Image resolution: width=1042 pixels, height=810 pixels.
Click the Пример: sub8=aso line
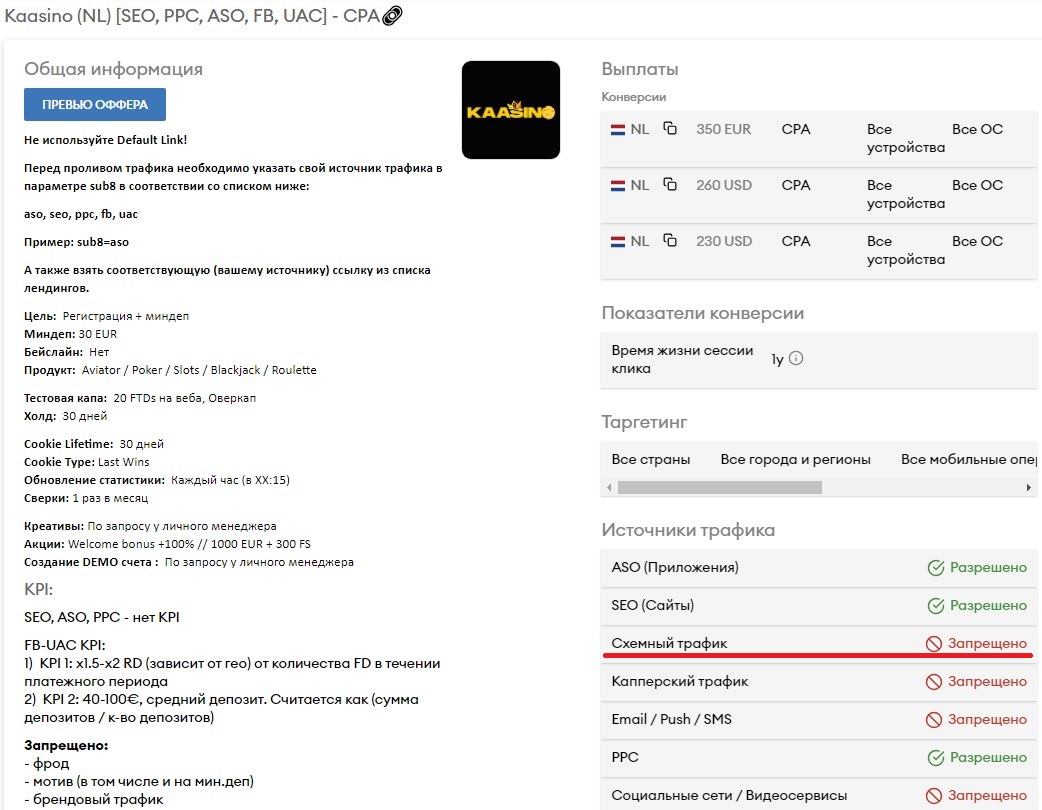[76, 242]
